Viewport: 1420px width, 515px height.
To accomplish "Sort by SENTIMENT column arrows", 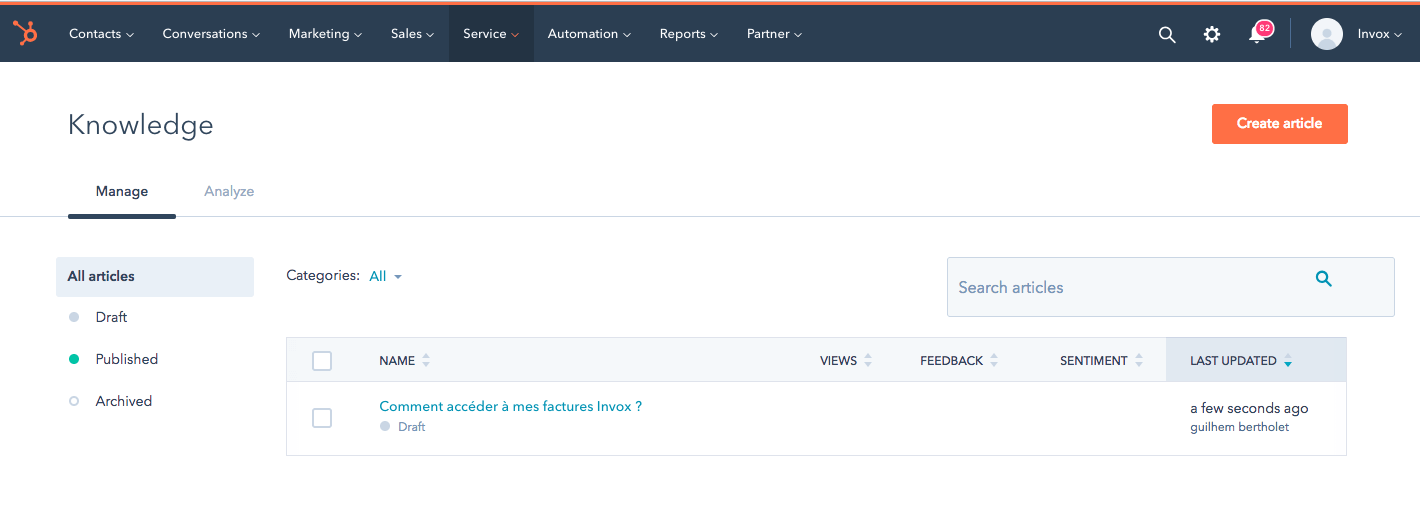I will click(x=1139, y=361).
